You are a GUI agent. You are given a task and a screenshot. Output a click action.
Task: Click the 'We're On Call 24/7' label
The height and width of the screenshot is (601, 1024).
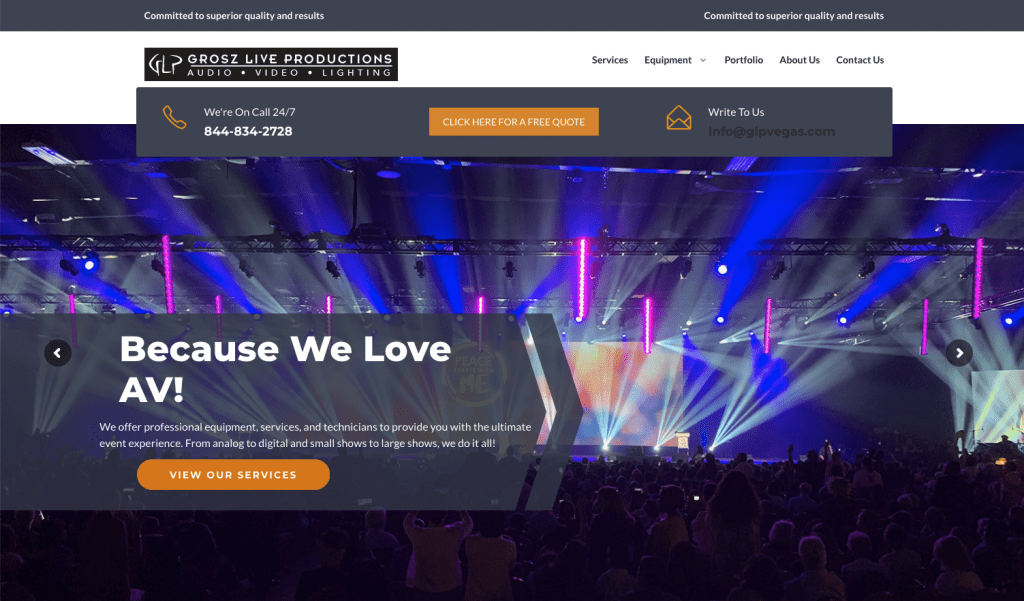(249, 112)
